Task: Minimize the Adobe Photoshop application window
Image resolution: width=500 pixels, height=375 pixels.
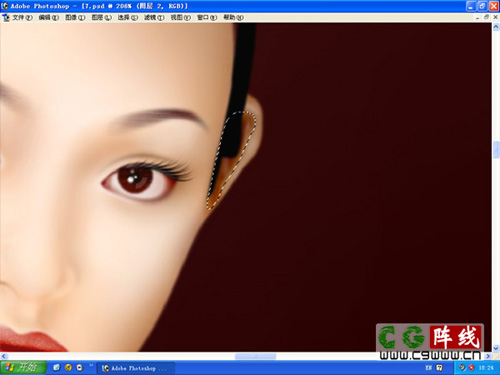Action: pos(471,6)
